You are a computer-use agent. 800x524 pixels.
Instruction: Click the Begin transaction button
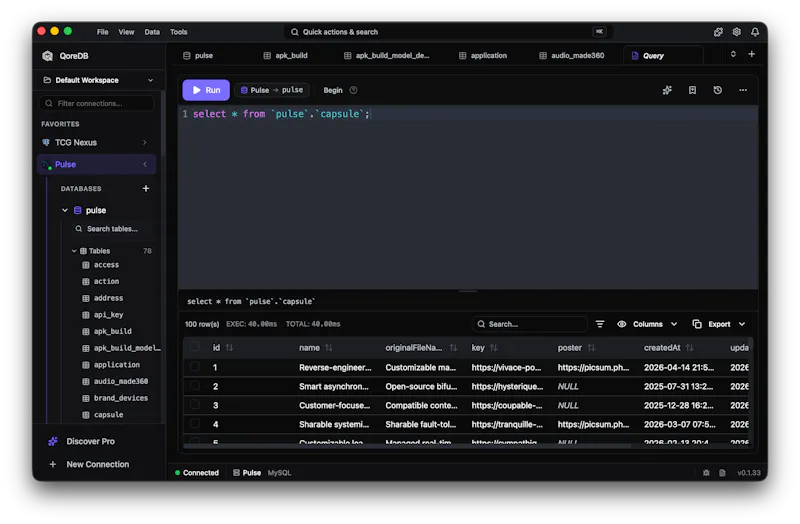pyautogui.click(x=333, y=90)
